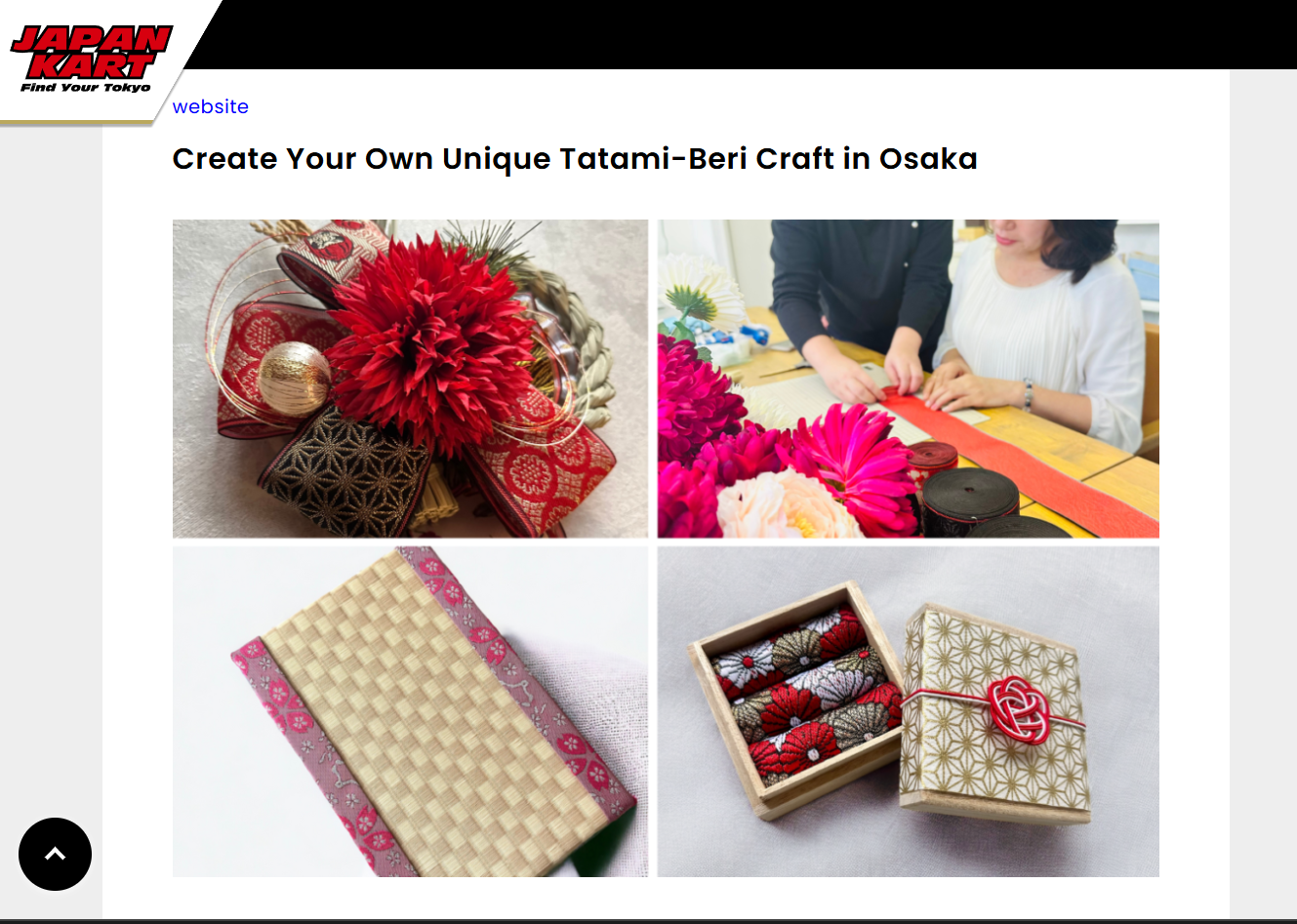Open the red flower decoration photo
Screen dimensions: 1297x924
[410, 379]
